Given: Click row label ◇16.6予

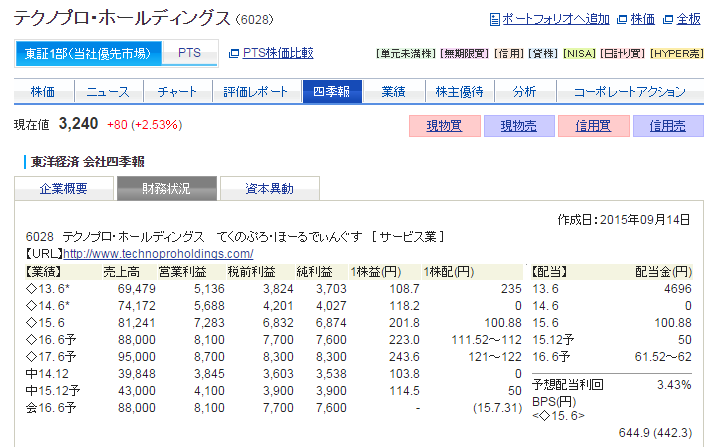Looking at the screenshot, I should point(51,340).
